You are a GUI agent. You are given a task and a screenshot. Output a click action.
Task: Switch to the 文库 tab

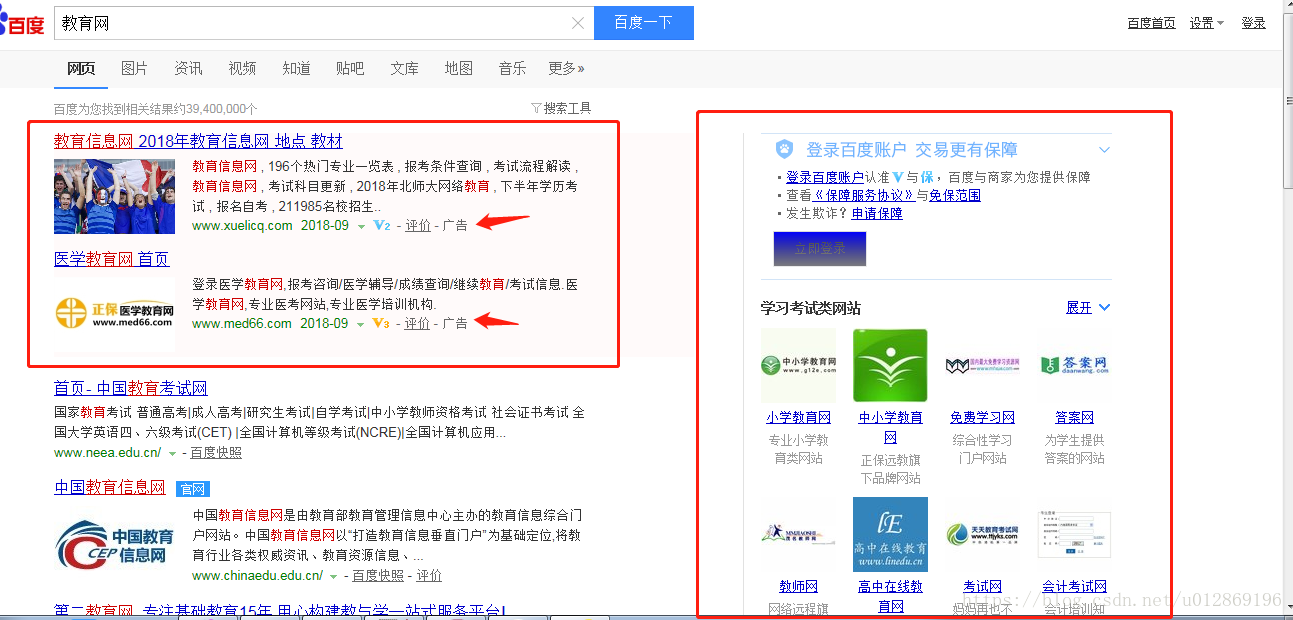pyautogui.click(x=404, y=68)
